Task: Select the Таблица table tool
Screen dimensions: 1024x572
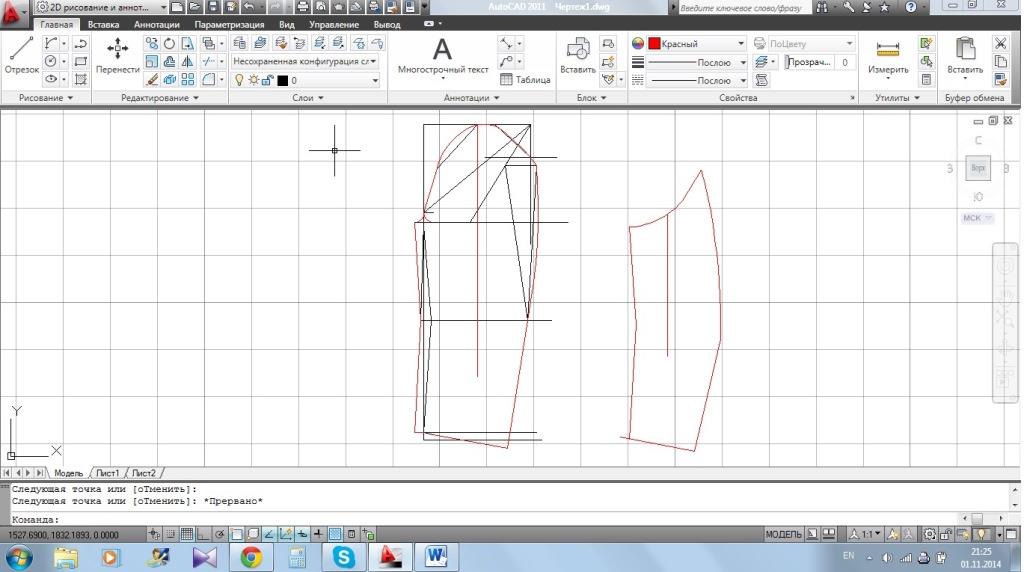Action: [526, 80]
